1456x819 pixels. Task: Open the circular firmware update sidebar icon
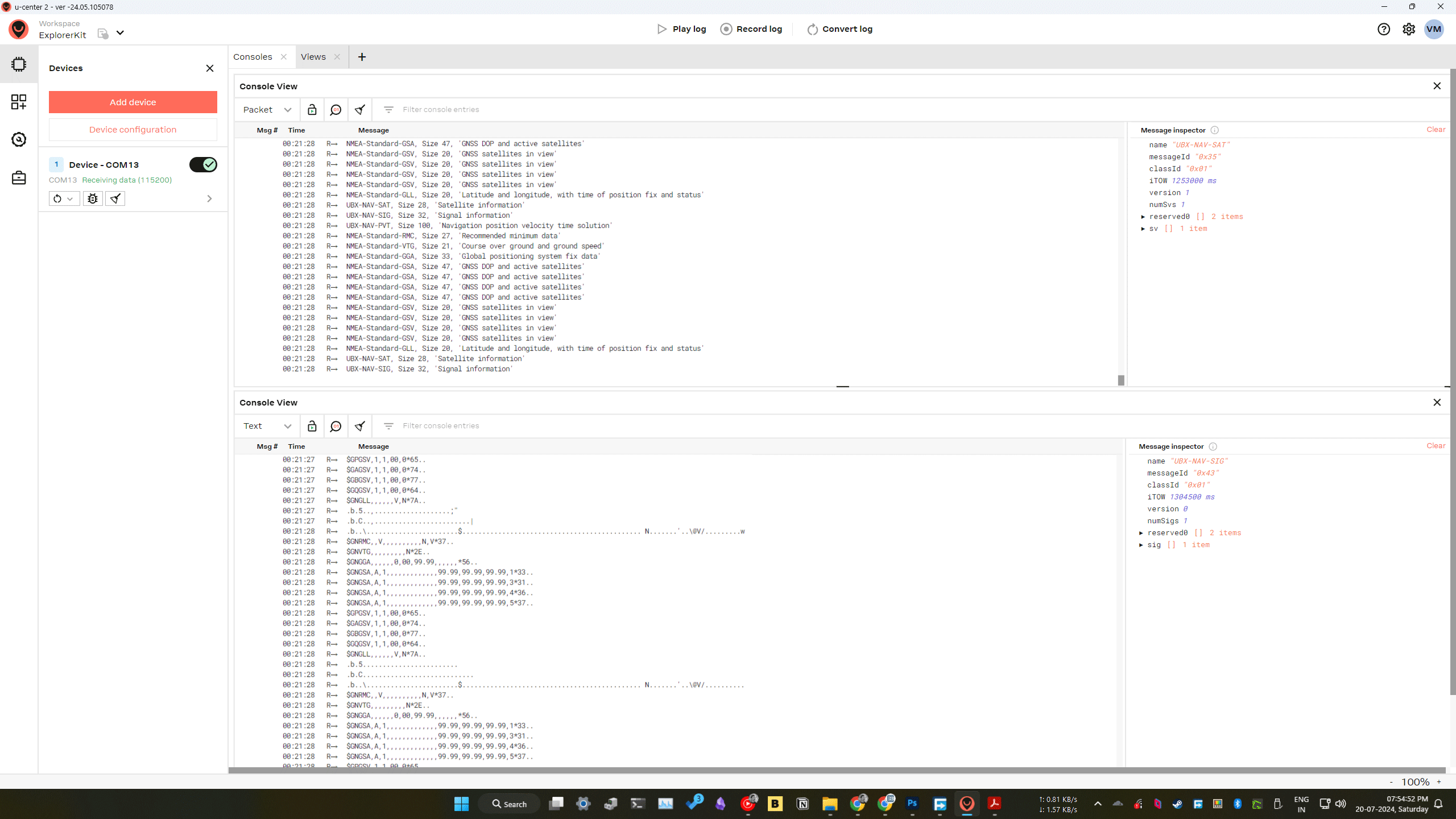[19, 139]
